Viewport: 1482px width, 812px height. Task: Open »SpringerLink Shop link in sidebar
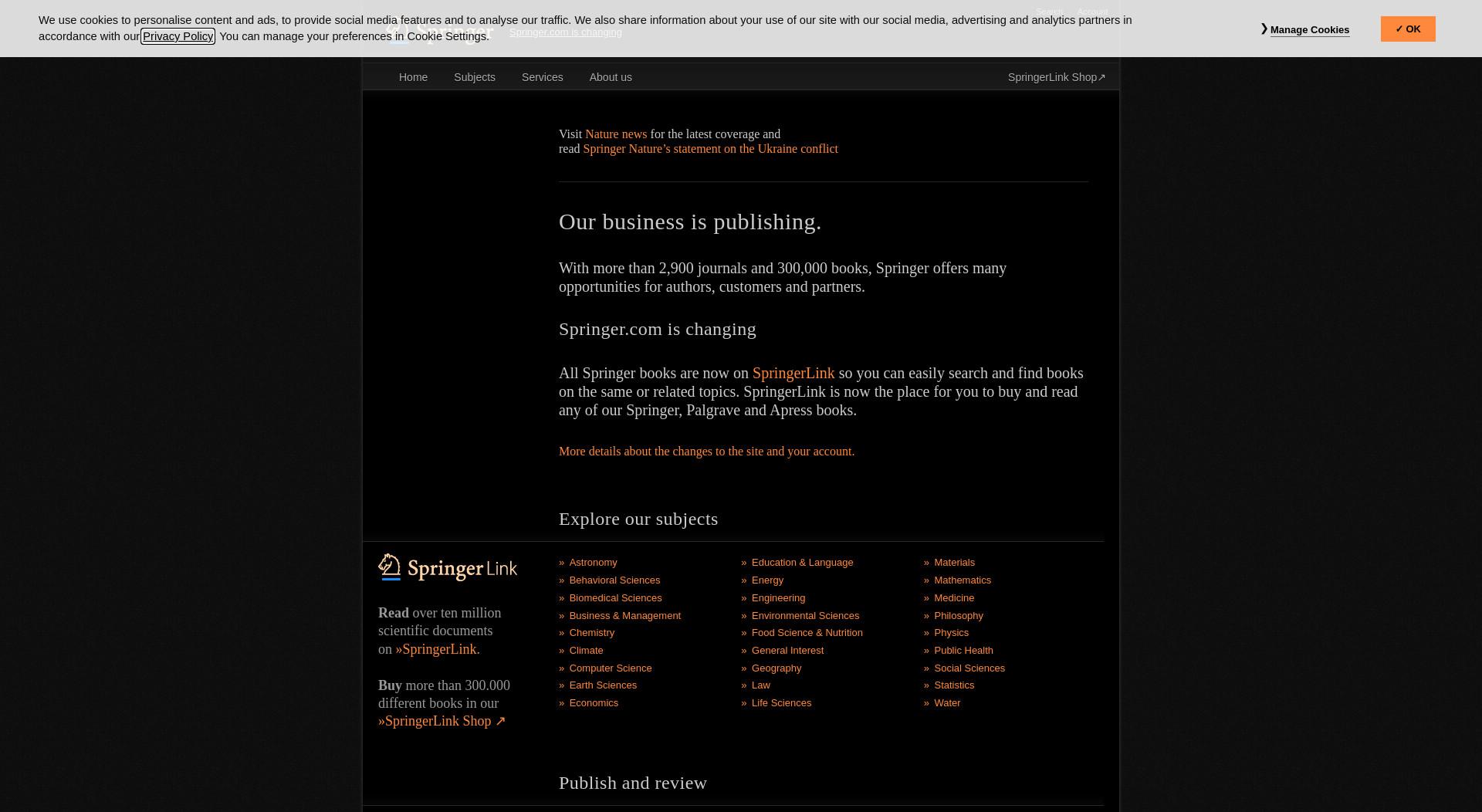[x=442, y=721]
